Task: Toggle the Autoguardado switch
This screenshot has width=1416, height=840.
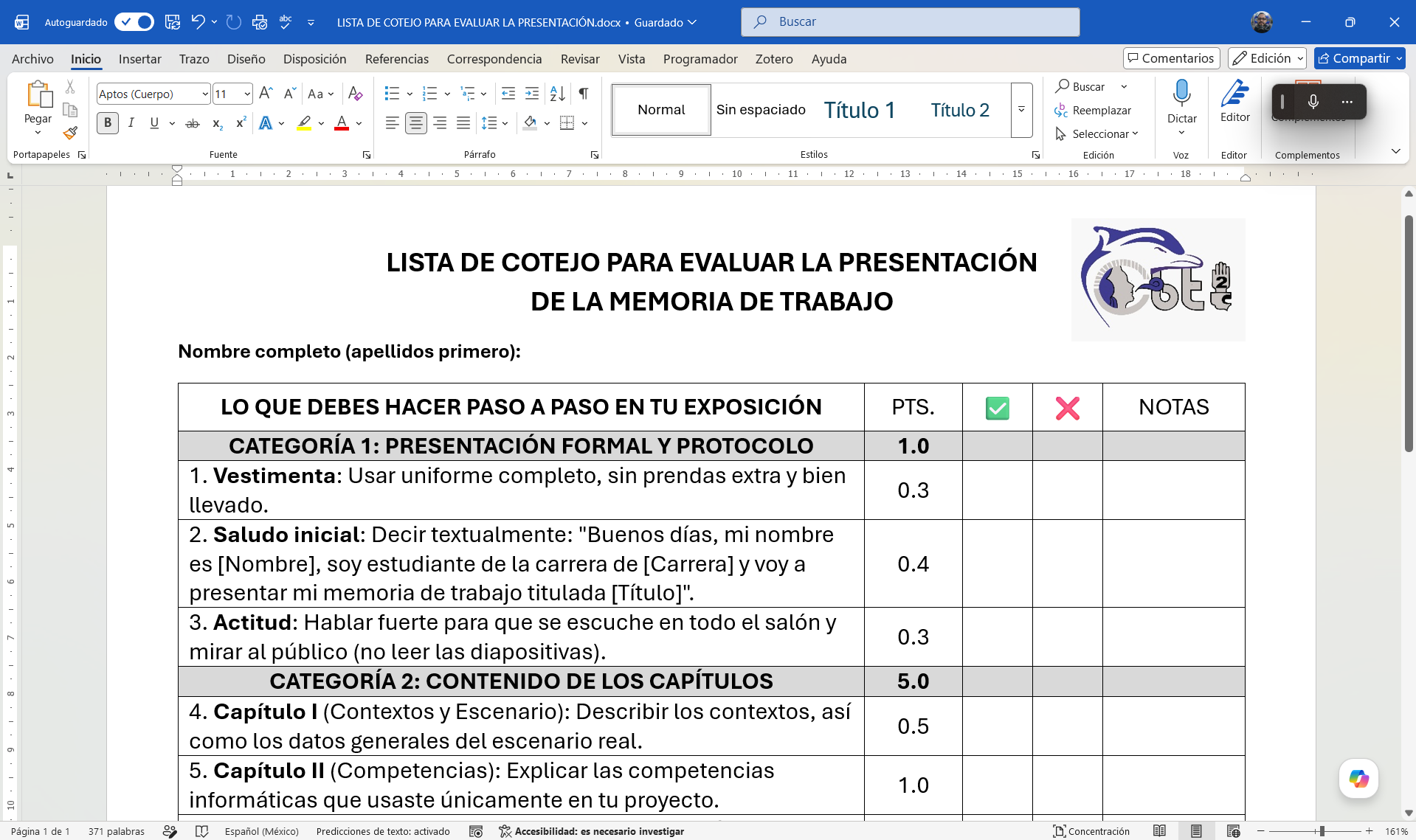Action: click(x=134, y=22)
